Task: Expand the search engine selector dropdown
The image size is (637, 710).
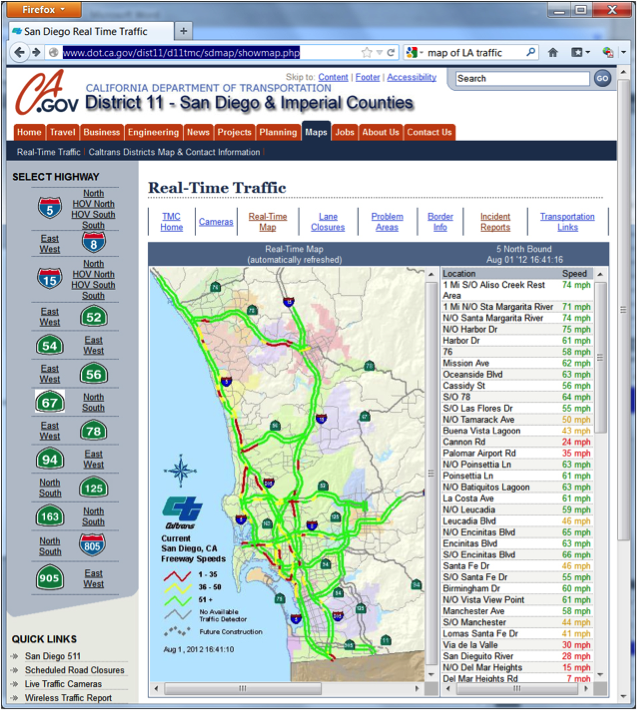Action: [x=415, y=53]
